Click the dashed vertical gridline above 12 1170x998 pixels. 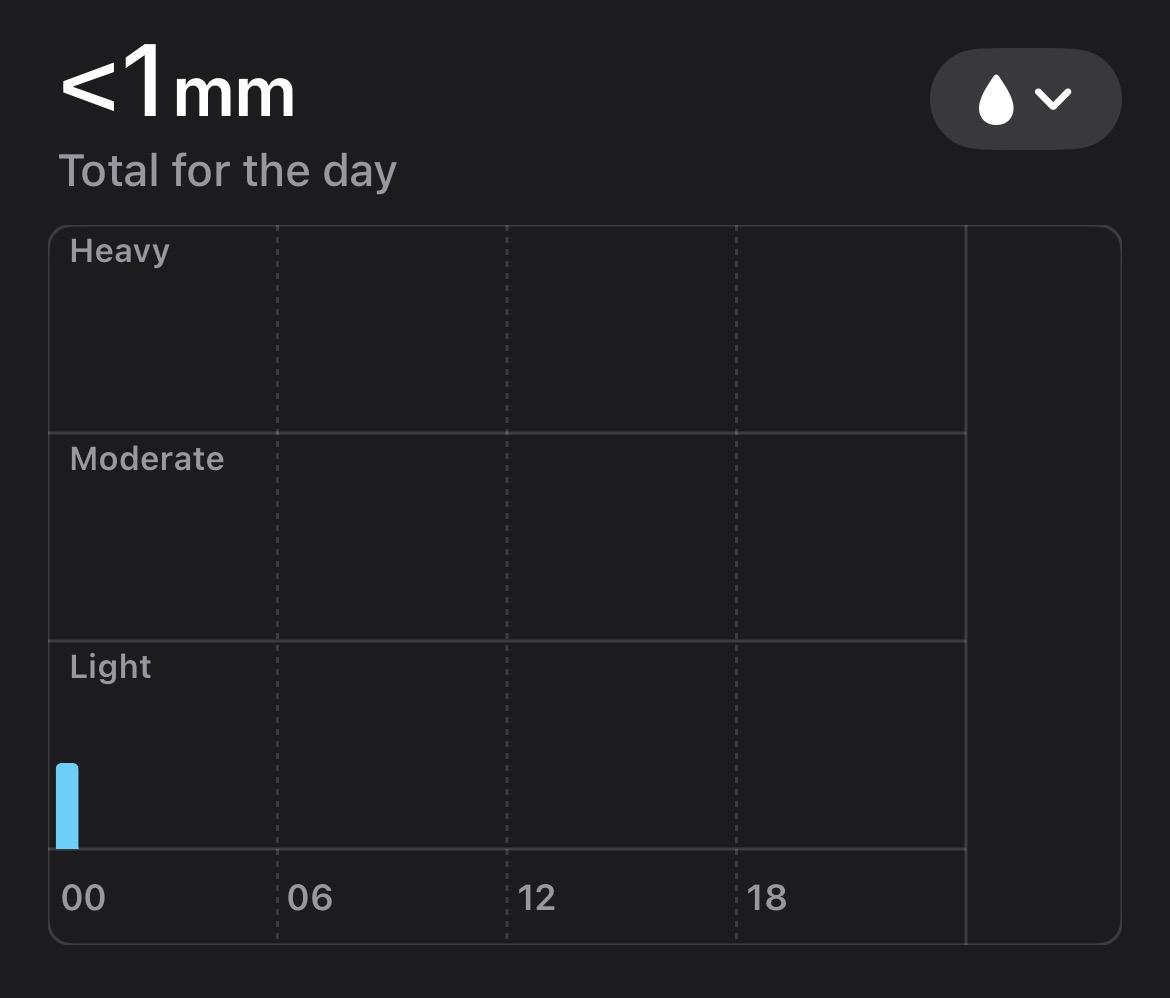coord(507,540)
